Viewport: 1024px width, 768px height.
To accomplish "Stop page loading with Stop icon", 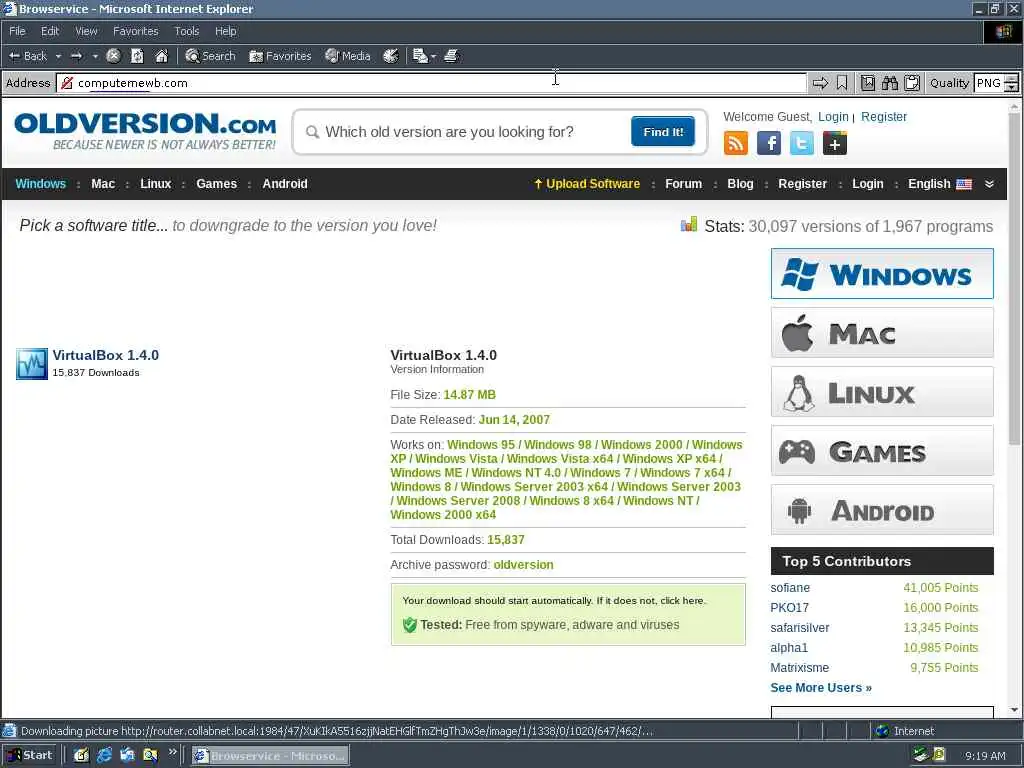I will (x=114, y=56).
